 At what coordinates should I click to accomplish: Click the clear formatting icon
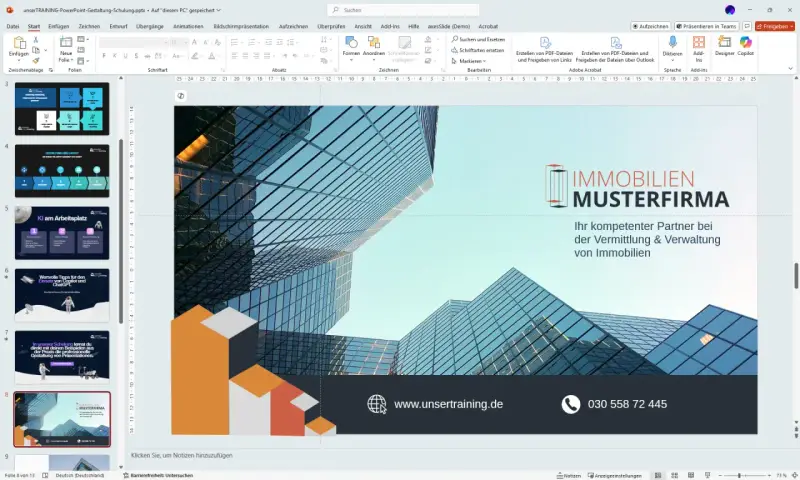217,42
